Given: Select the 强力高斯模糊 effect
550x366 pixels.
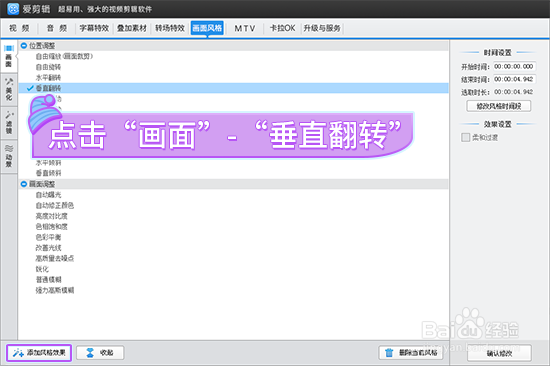Looking at the screenshot, I should point(55,290).
